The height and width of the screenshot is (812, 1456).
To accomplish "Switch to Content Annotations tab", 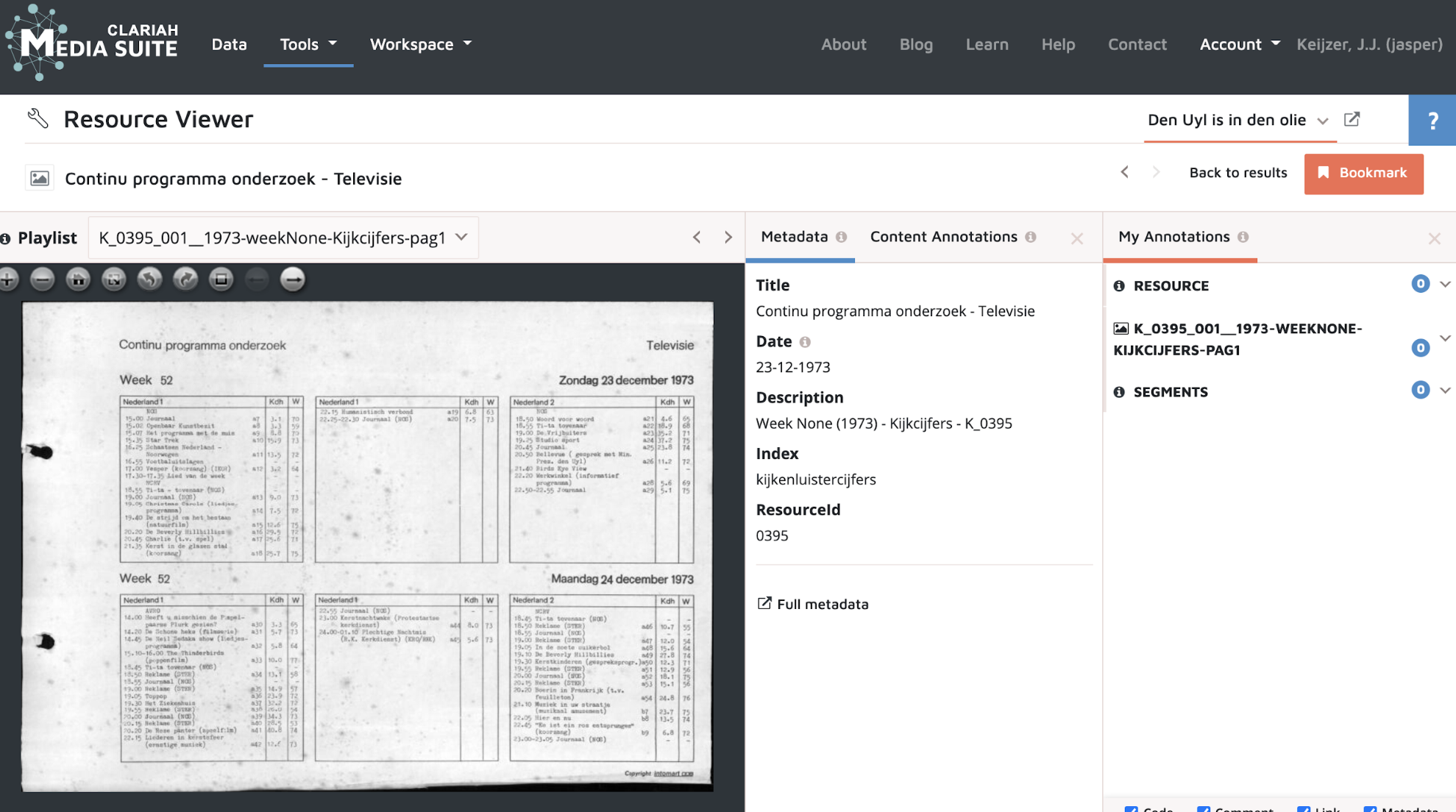I will tap(944, 237).
